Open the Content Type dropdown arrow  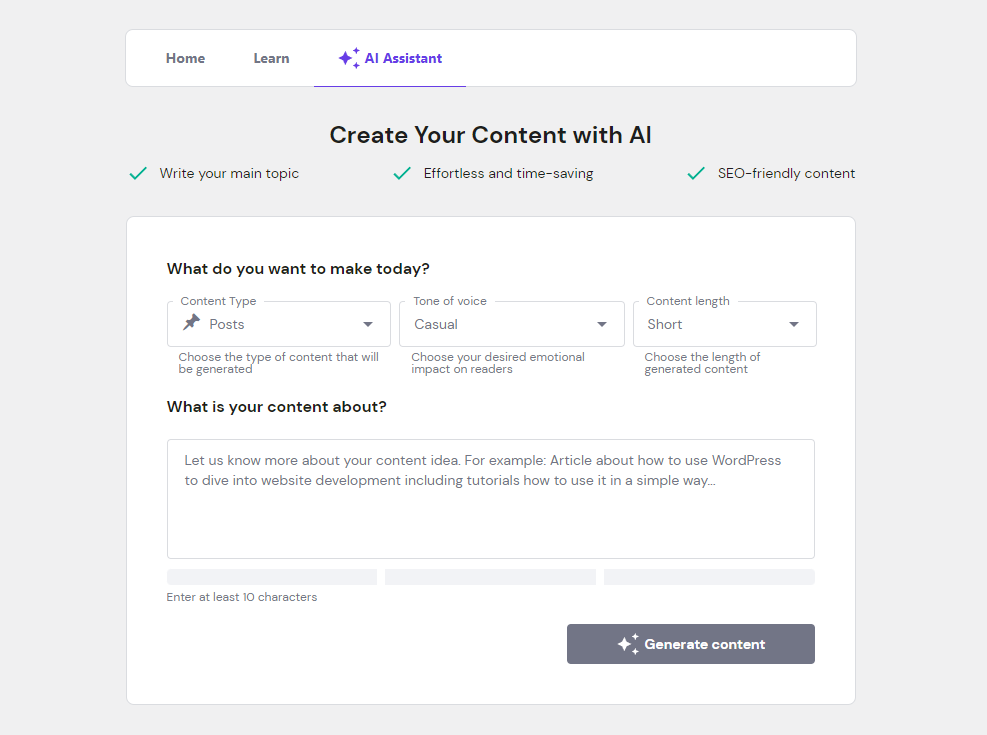(367, 324)
